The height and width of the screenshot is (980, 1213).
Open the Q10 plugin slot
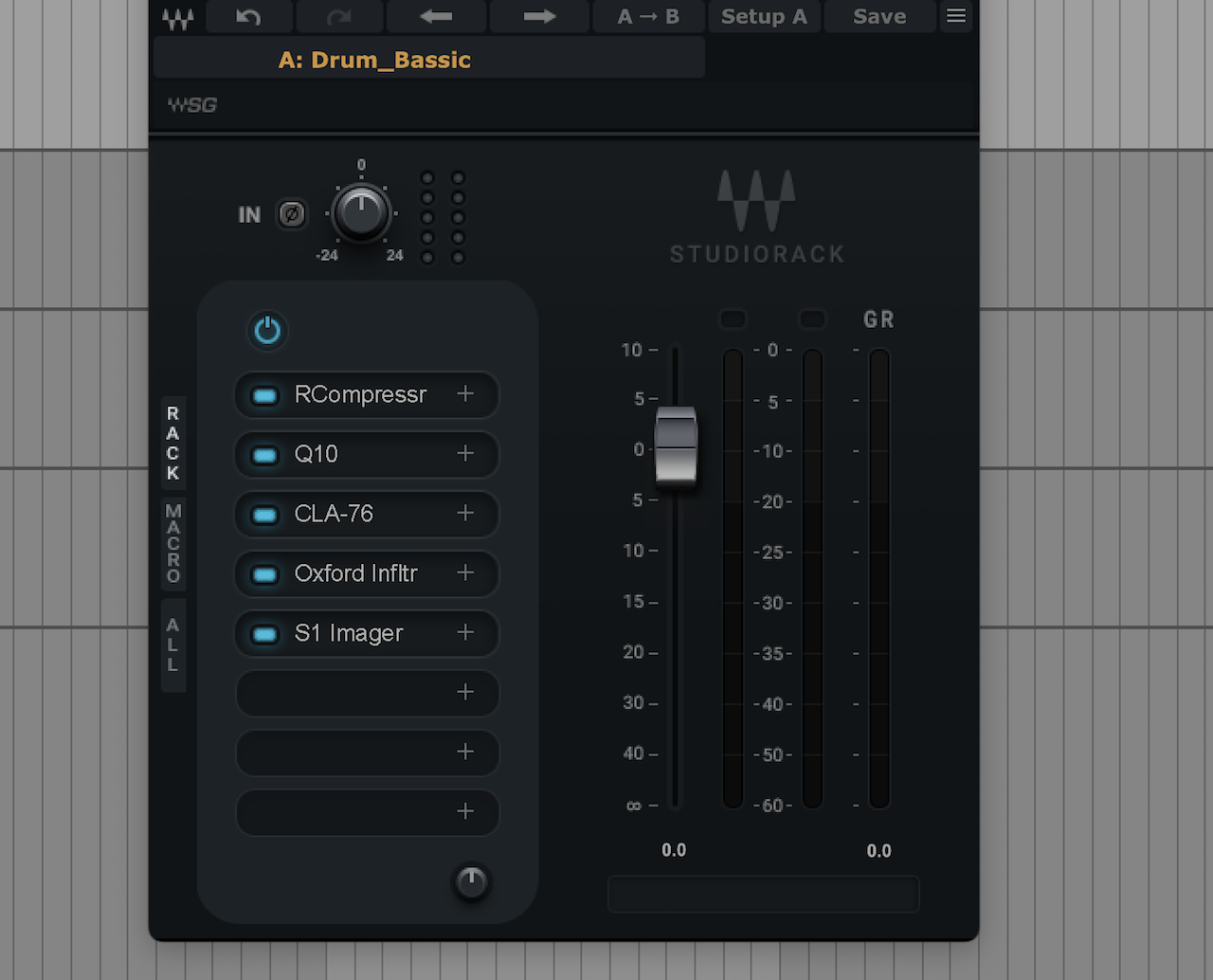coord(367,455)
